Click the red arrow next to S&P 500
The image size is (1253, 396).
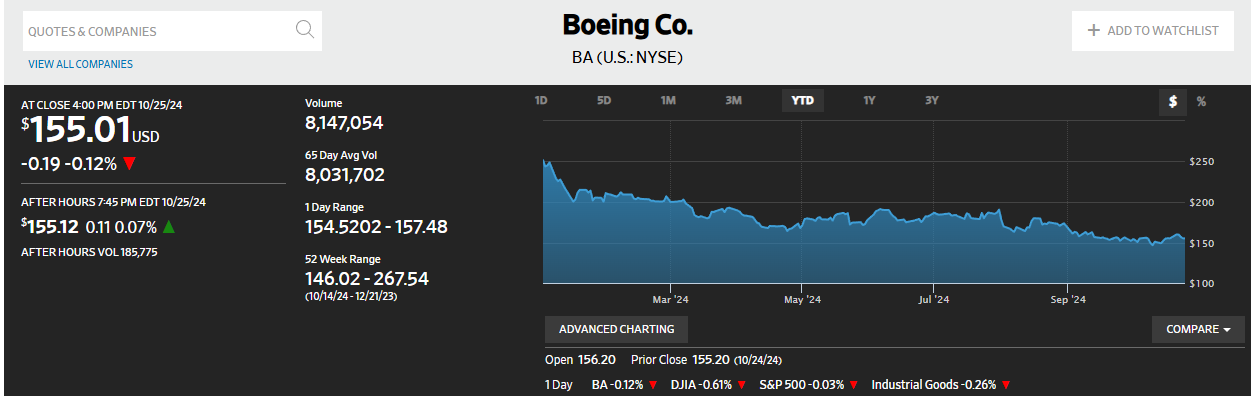pyautogui.click(x=853, y=385)
